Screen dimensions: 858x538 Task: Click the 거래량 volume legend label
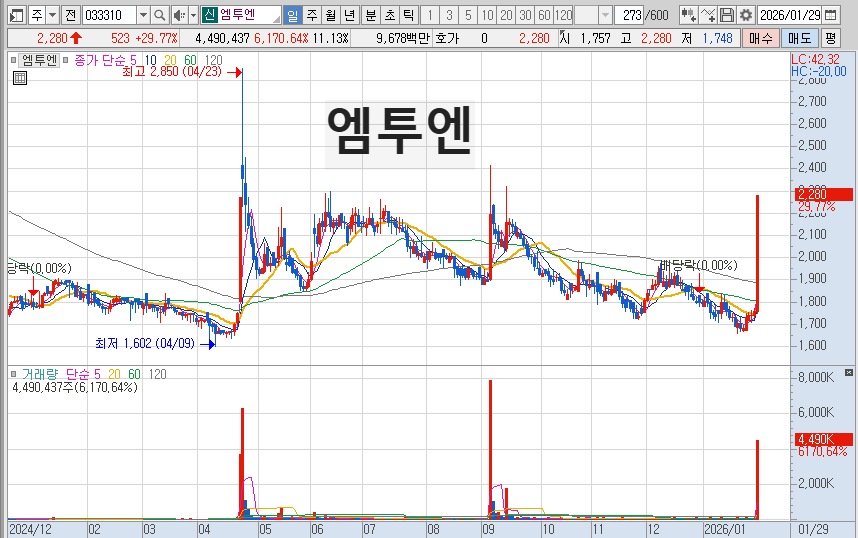(x=39, y=374)
